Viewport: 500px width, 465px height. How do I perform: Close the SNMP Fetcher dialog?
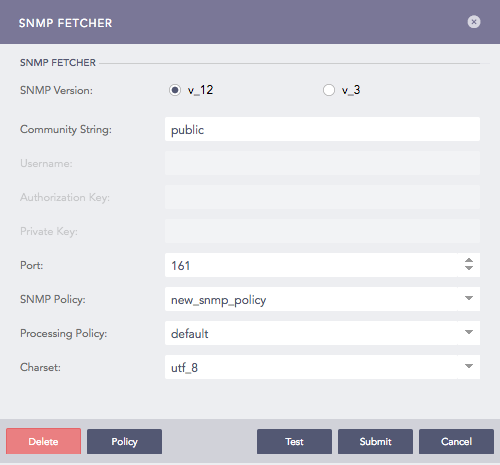pos(474,22)
